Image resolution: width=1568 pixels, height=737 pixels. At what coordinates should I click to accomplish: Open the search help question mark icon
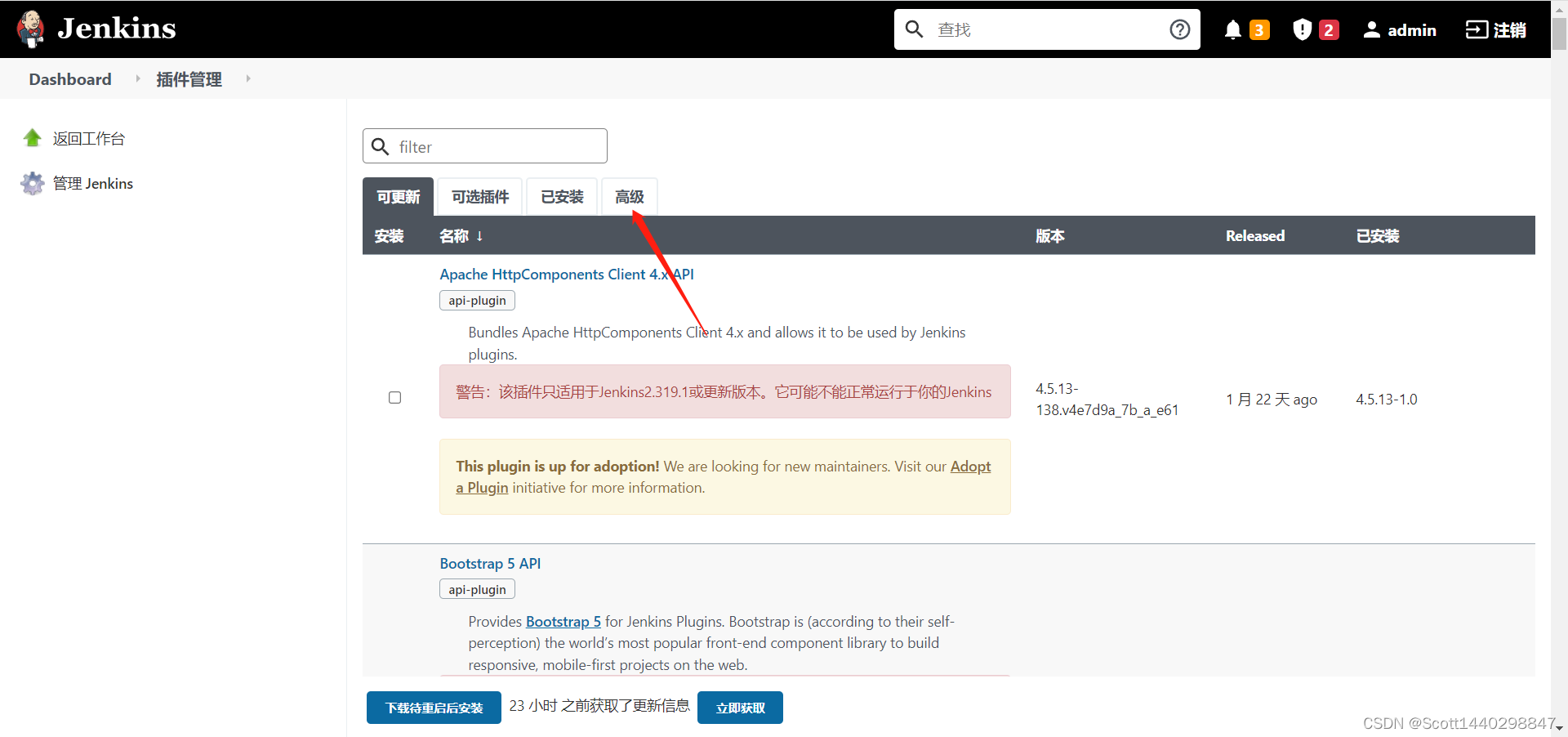[1179, 29]
